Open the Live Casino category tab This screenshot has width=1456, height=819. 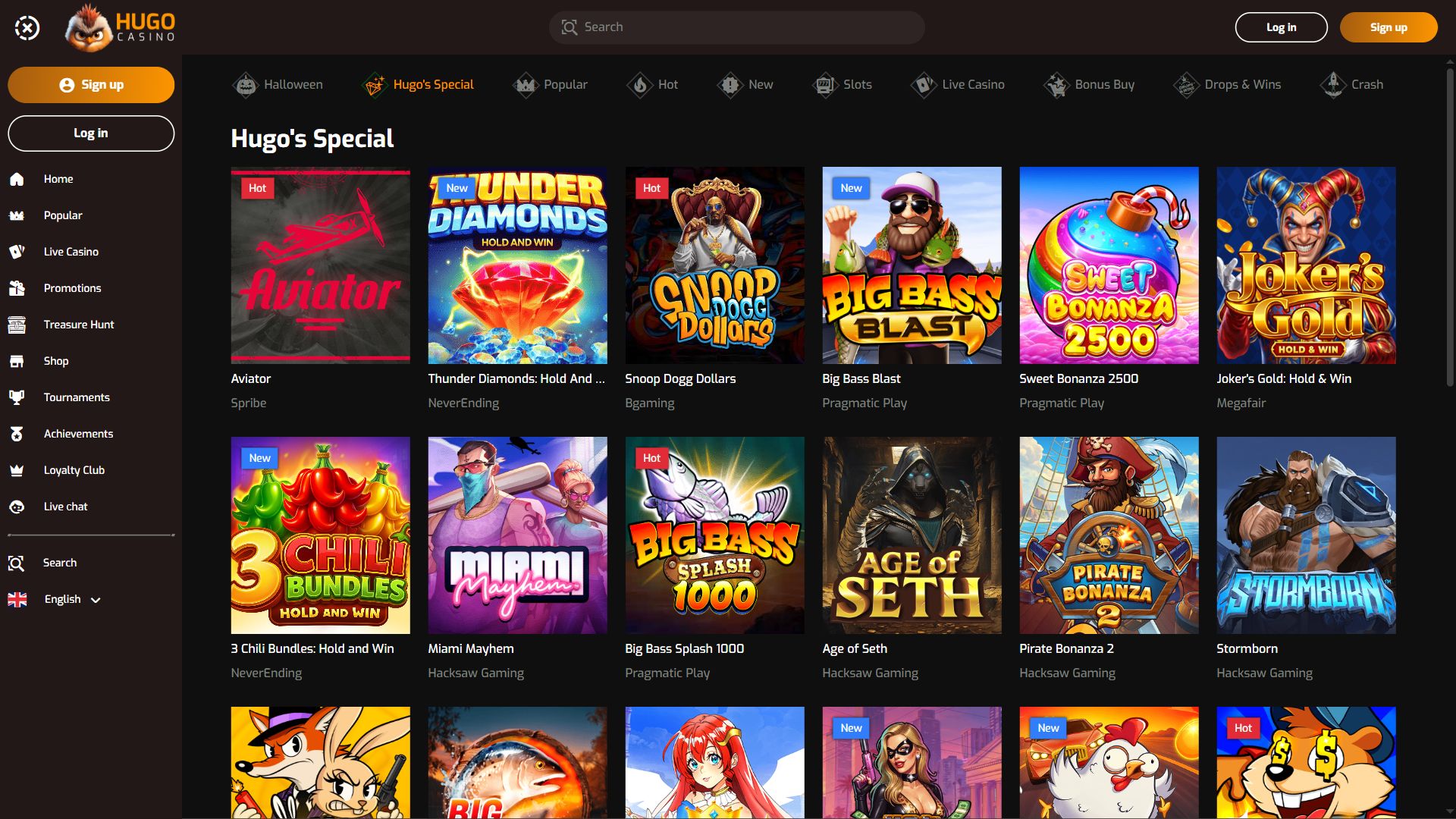pyautogui.click(x=958, y=85)
